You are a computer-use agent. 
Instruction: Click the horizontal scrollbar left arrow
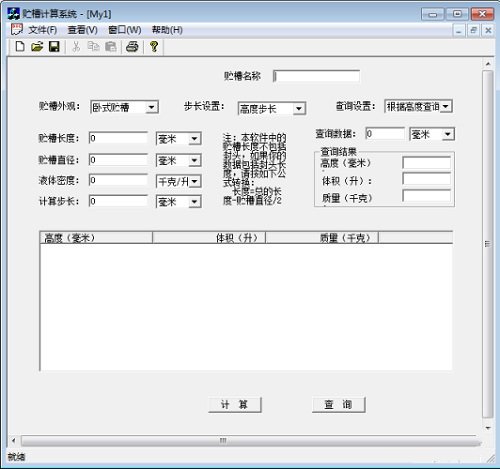pos(13,441)
